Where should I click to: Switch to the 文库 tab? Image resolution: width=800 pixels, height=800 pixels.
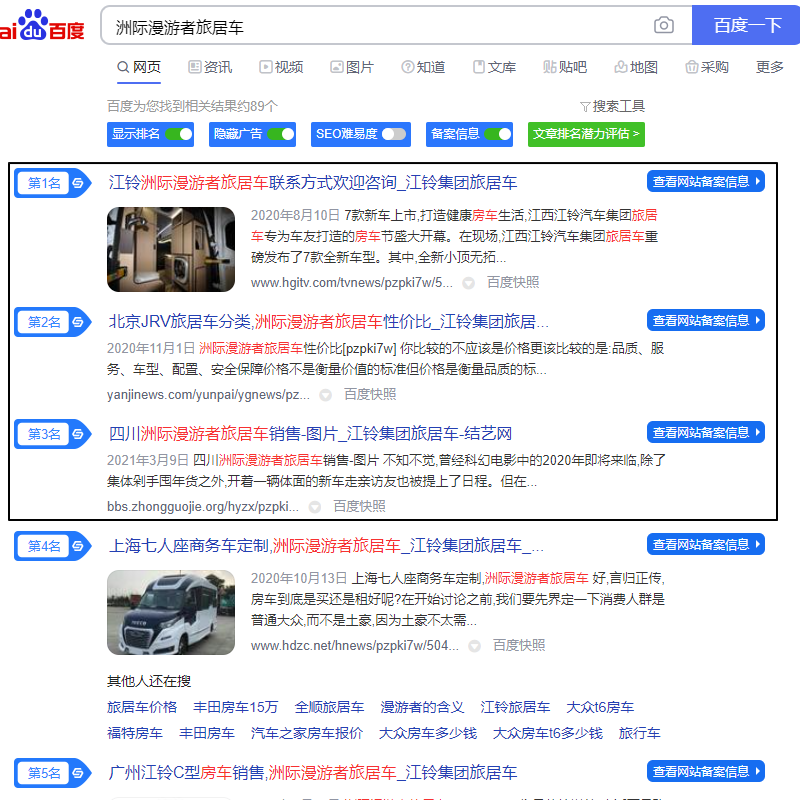494,67
